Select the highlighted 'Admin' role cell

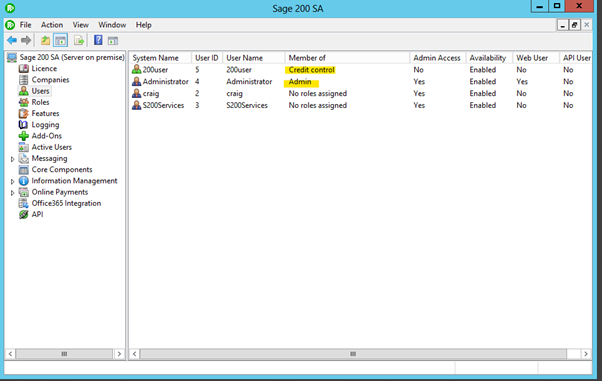point(300,82)
